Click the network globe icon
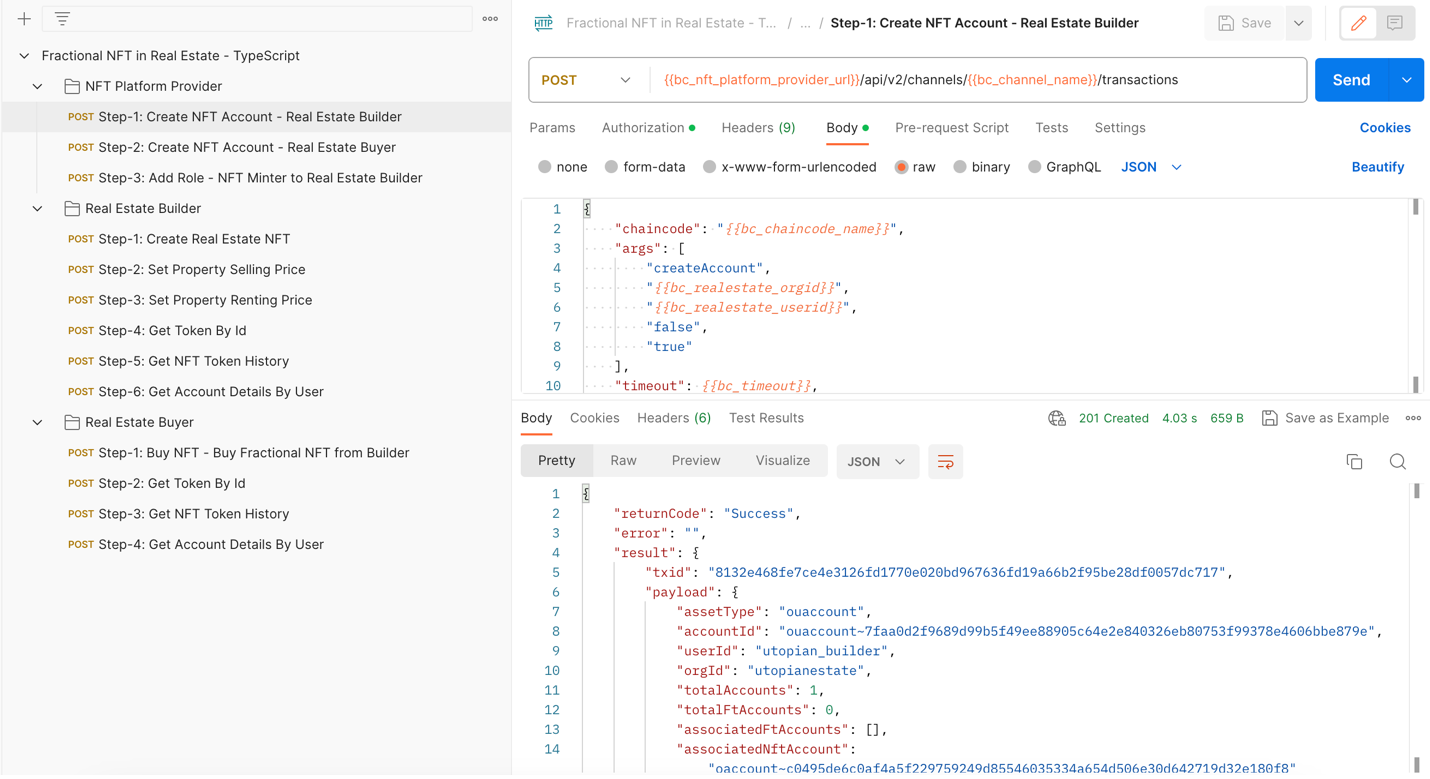This screenshot has width=1430, height=779. [x=1056, y=418]
